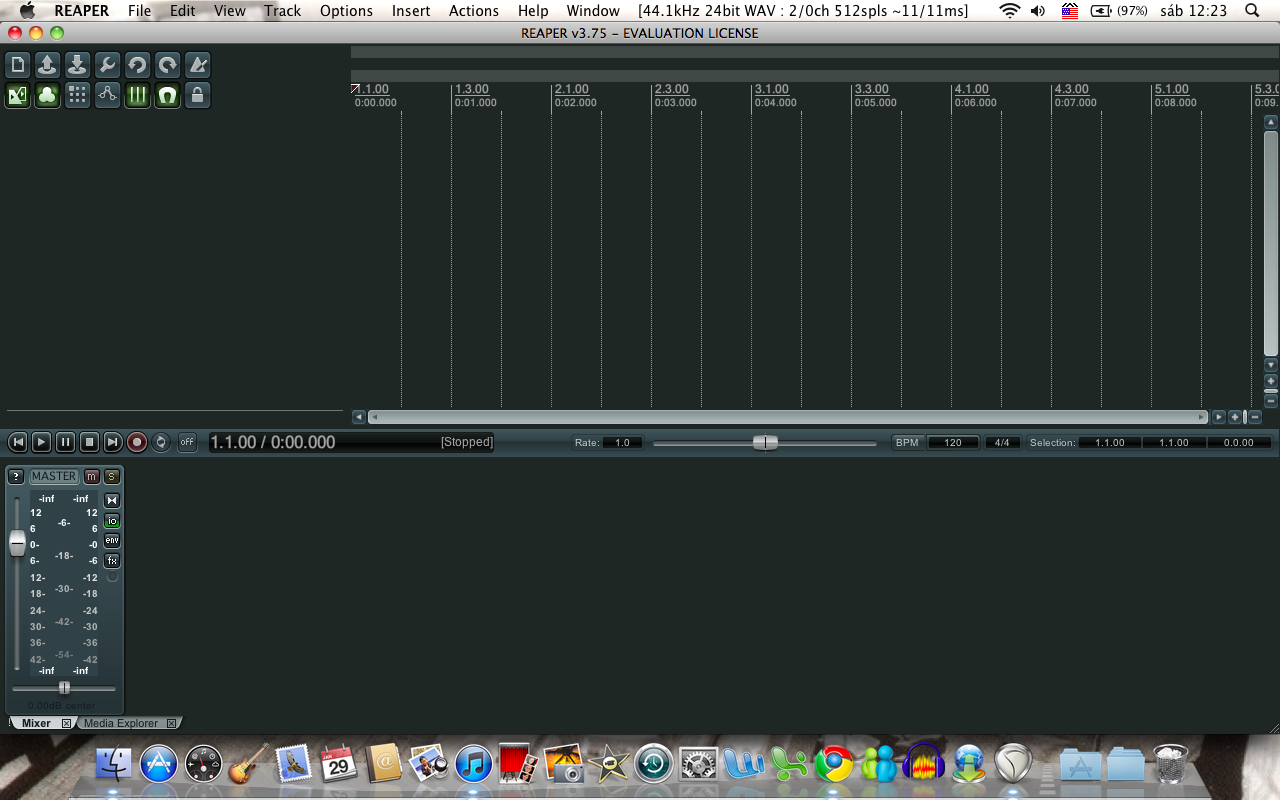The image size is (1280, 800).
Task: Click the Pause transport button
Action: (x=65, y=442)
